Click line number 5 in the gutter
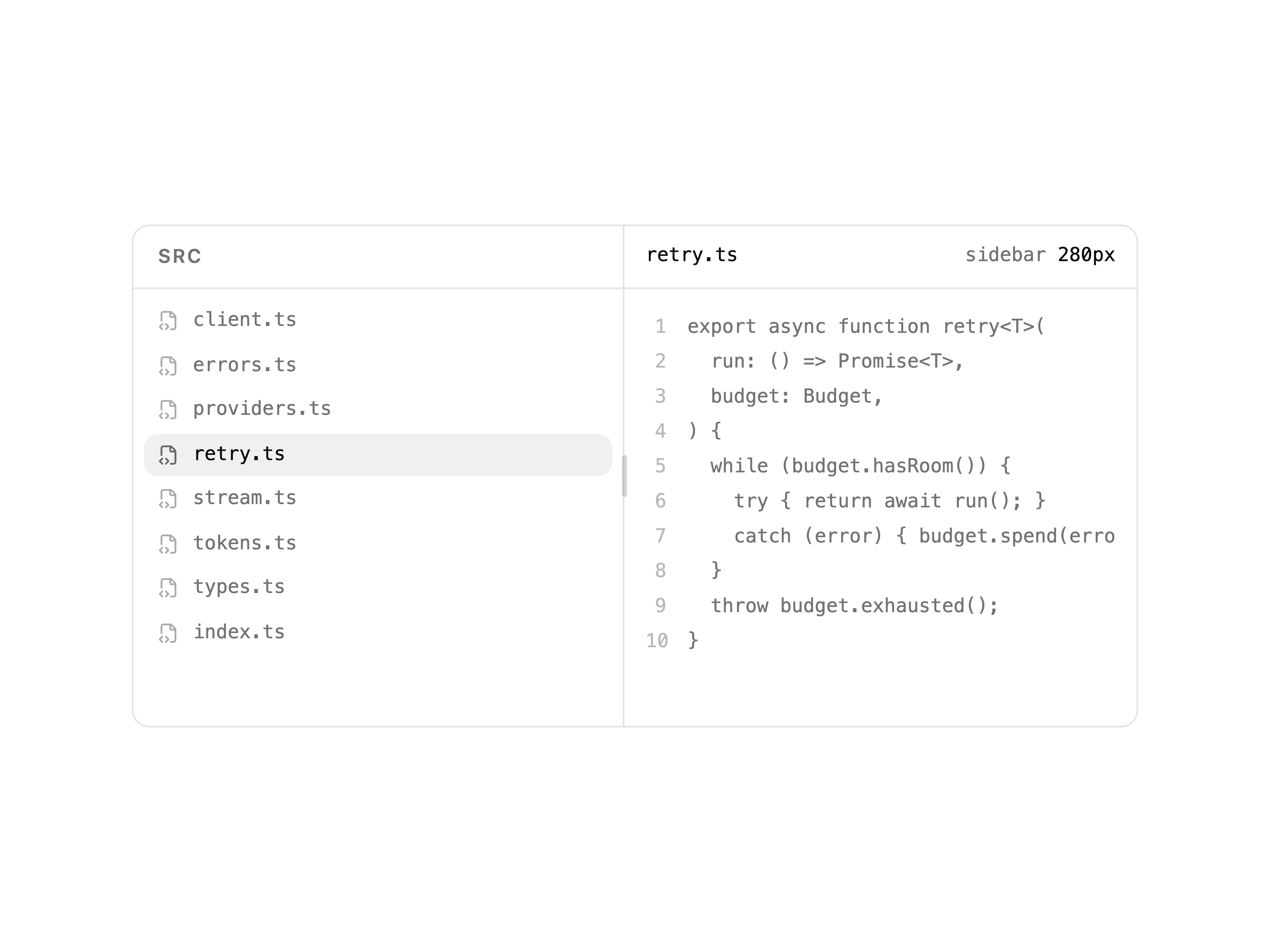This screenshot has height=952, width=1270. coord(660,466)
